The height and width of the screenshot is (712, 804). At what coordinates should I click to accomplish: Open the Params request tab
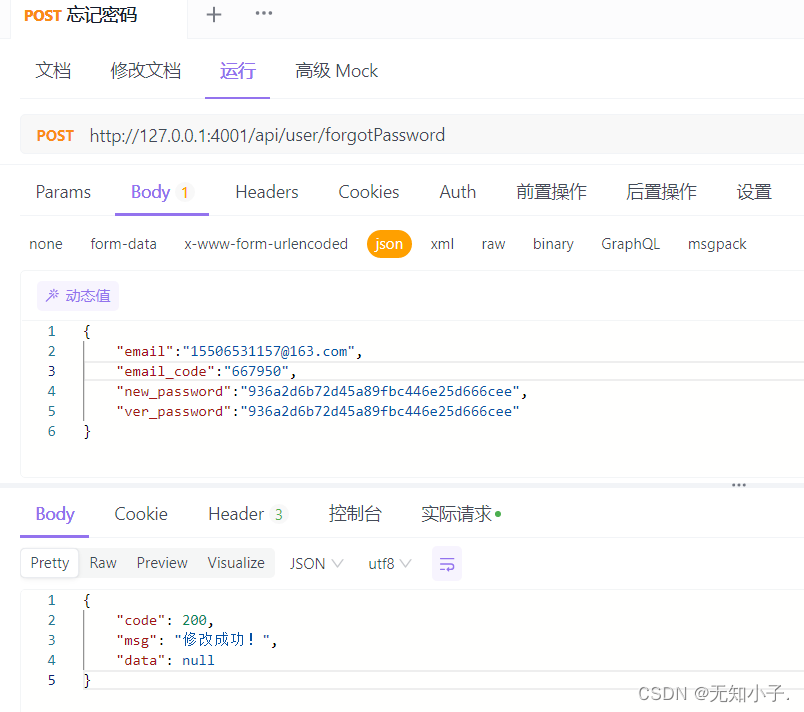tap(63, 192)
